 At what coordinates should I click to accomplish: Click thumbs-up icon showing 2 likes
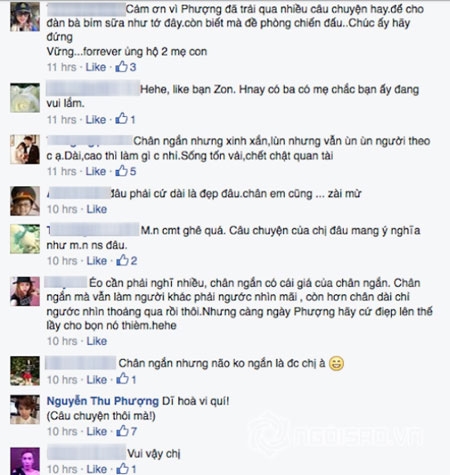tap(122, 260)
